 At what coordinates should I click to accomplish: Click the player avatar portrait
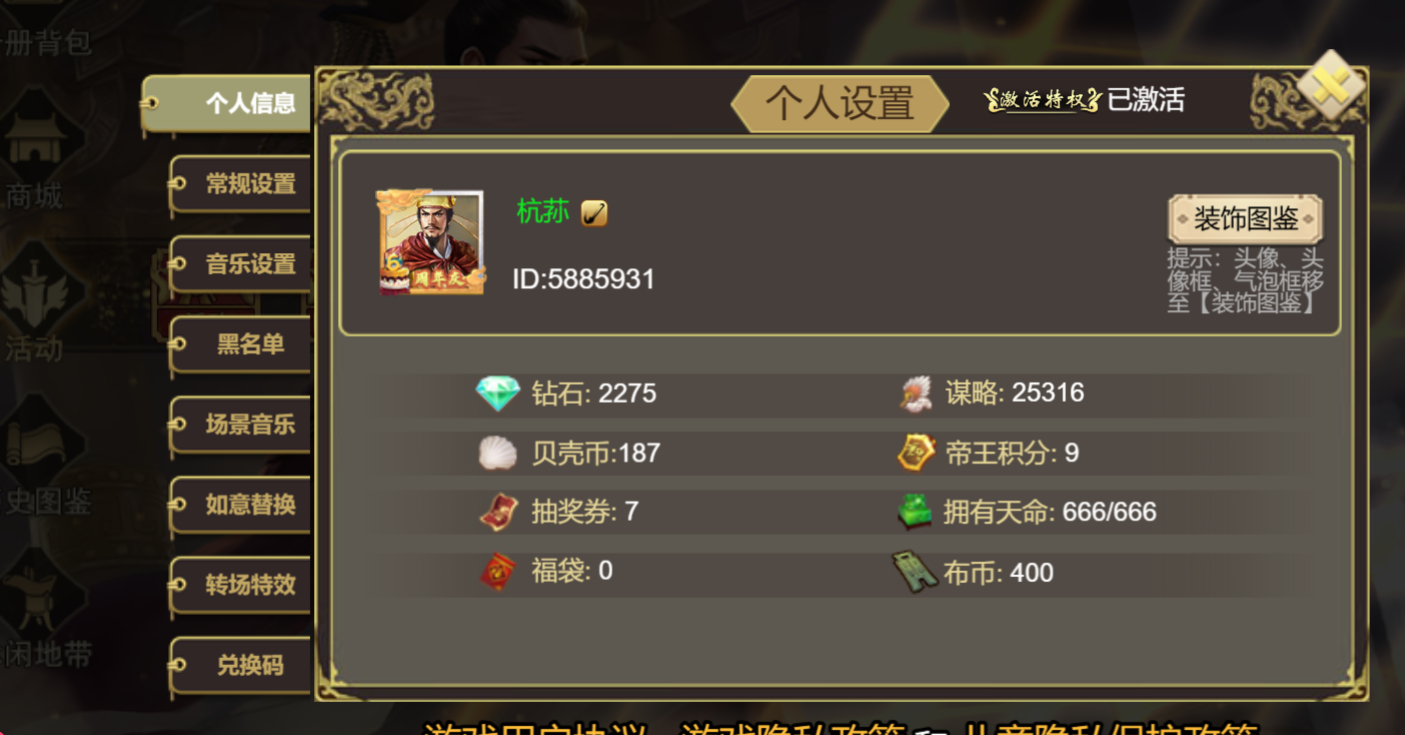pyautogui.click(x=430, y=242)
